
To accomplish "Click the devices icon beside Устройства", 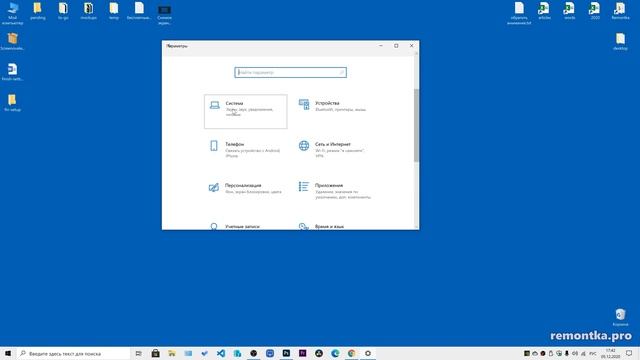I will point(304,104).
